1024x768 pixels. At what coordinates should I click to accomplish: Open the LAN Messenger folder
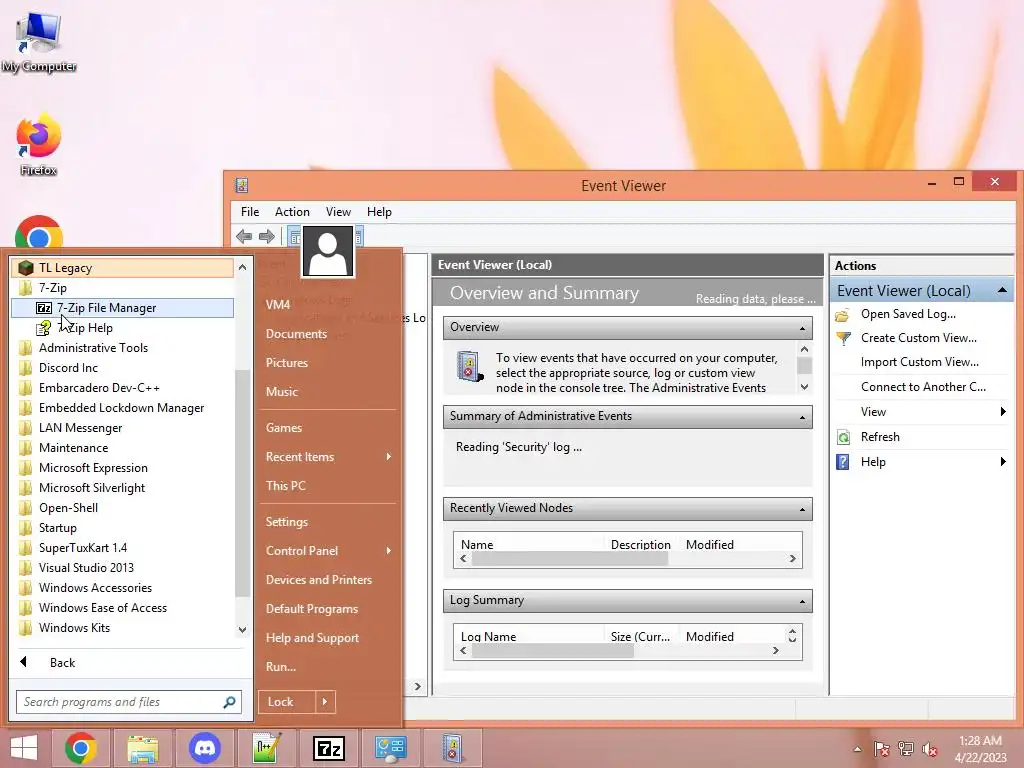(x=122, y=428)
